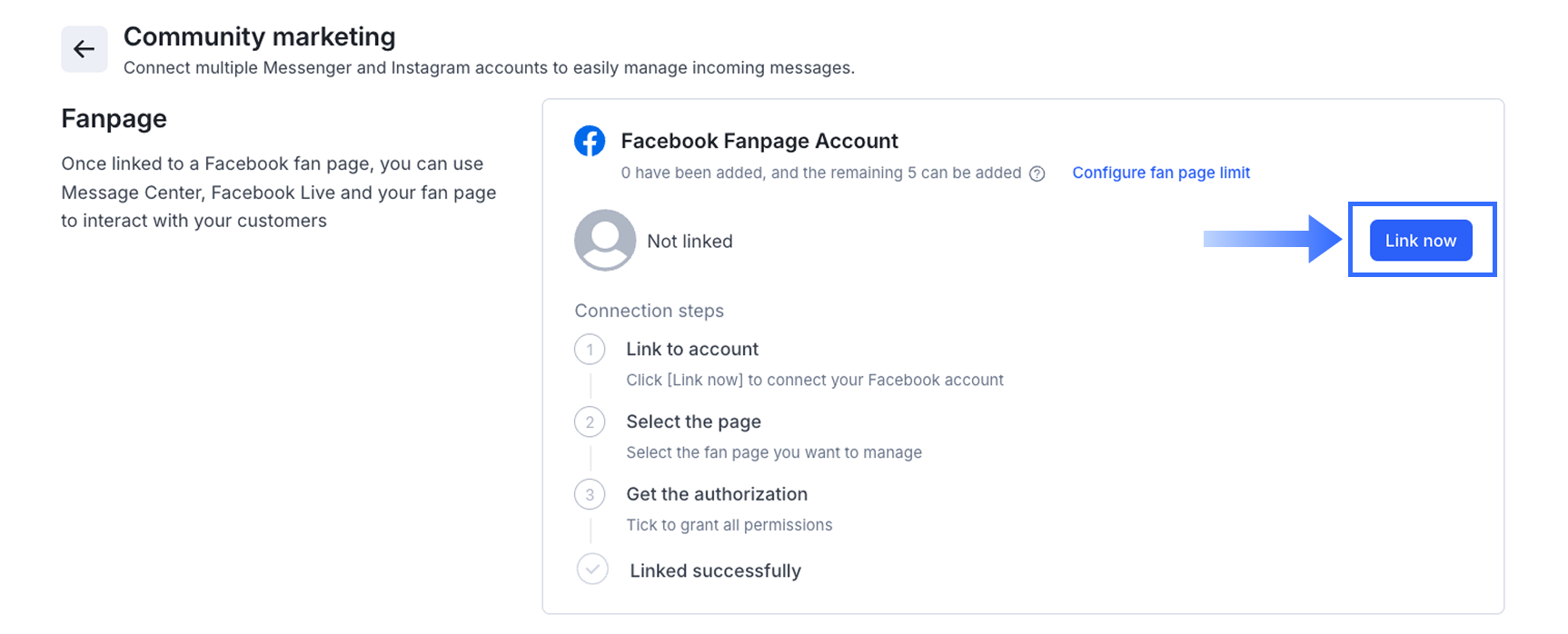Image resolution: width=1568 pixels, height=634 pixels.
Task: Select the step 2 circle indicator
Action: (x=590, y=422)
